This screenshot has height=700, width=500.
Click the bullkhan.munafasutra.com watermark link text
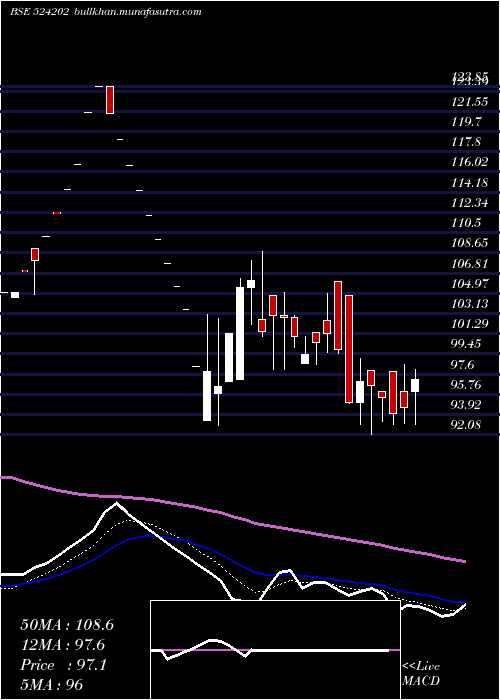click(x=137, y=12)
